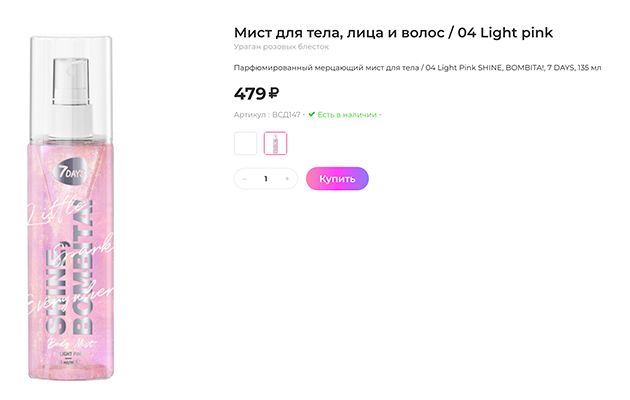The height and width of the screenshot is (400, 630).
Task: Select the white variant swatch
Action: (245, 143)
